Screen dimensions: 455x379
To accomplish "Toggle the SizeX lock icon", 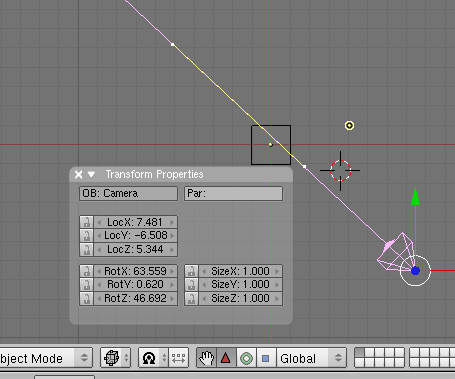I will [191, 271].
